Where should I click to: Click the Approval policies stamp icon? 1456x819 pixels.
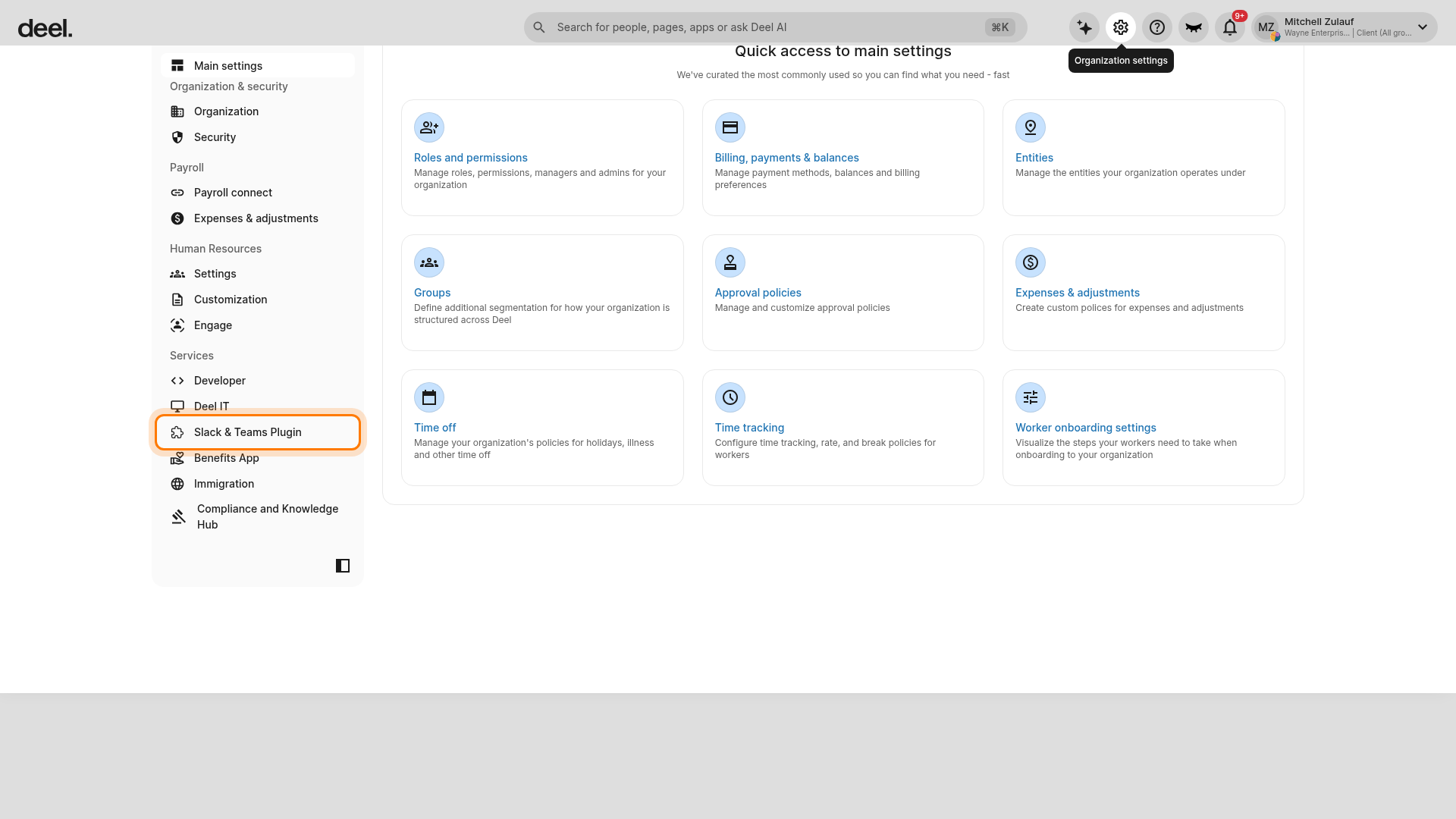point(730,262)
